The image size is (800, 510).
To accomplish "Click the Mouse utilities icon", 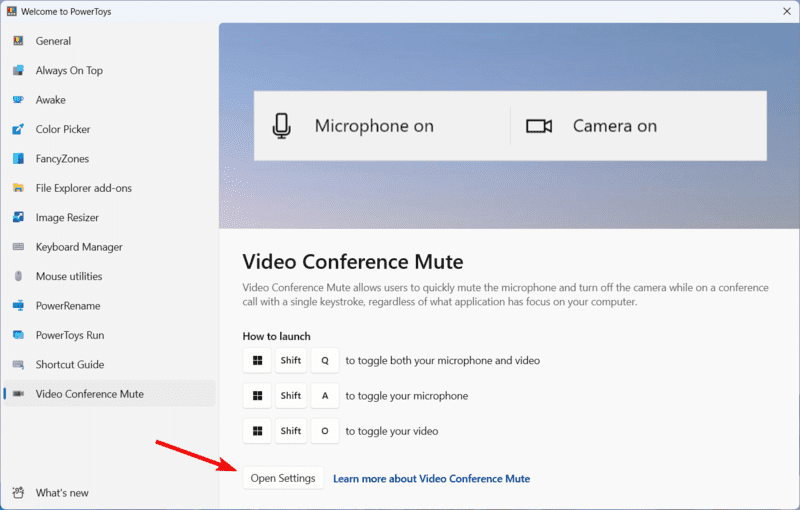I will point(18,276).
